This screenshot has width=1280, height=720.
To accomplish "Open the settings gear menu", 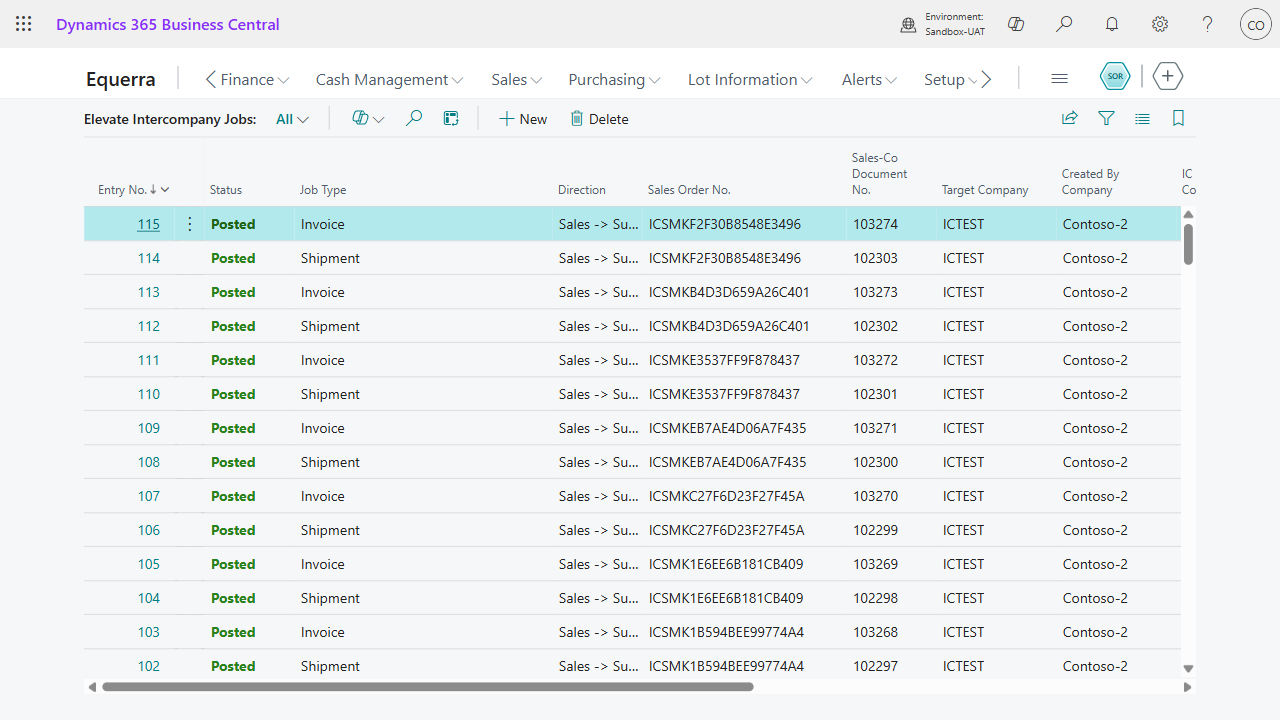I will point(1160,24).
